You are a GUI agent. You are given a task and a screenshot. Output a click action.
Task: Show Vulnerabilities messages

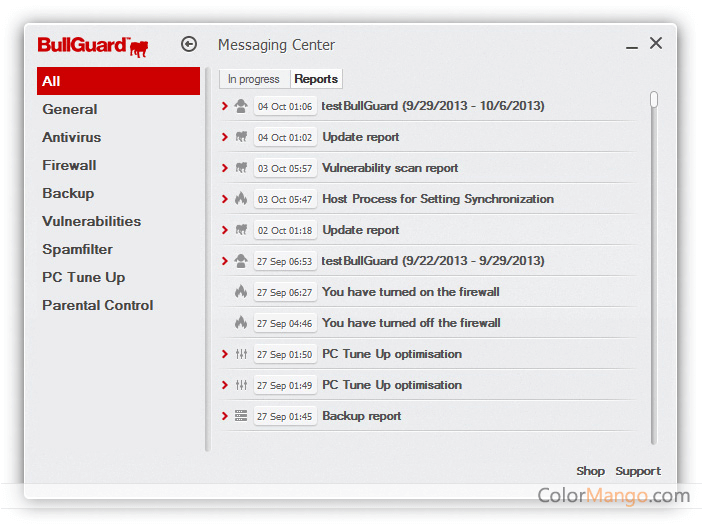92,221
